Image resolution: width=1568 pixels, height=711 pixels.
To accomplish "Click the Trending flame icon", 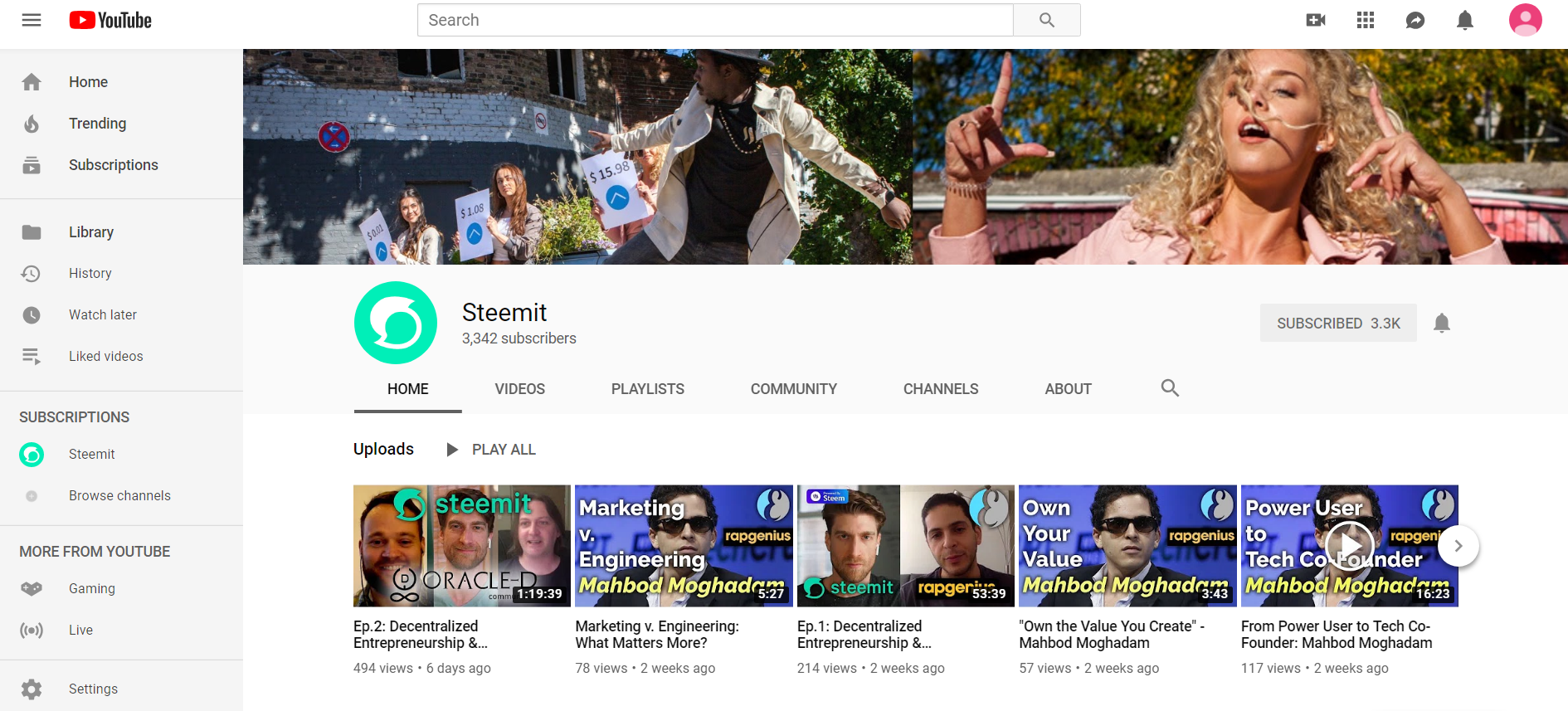I will 32,124.
